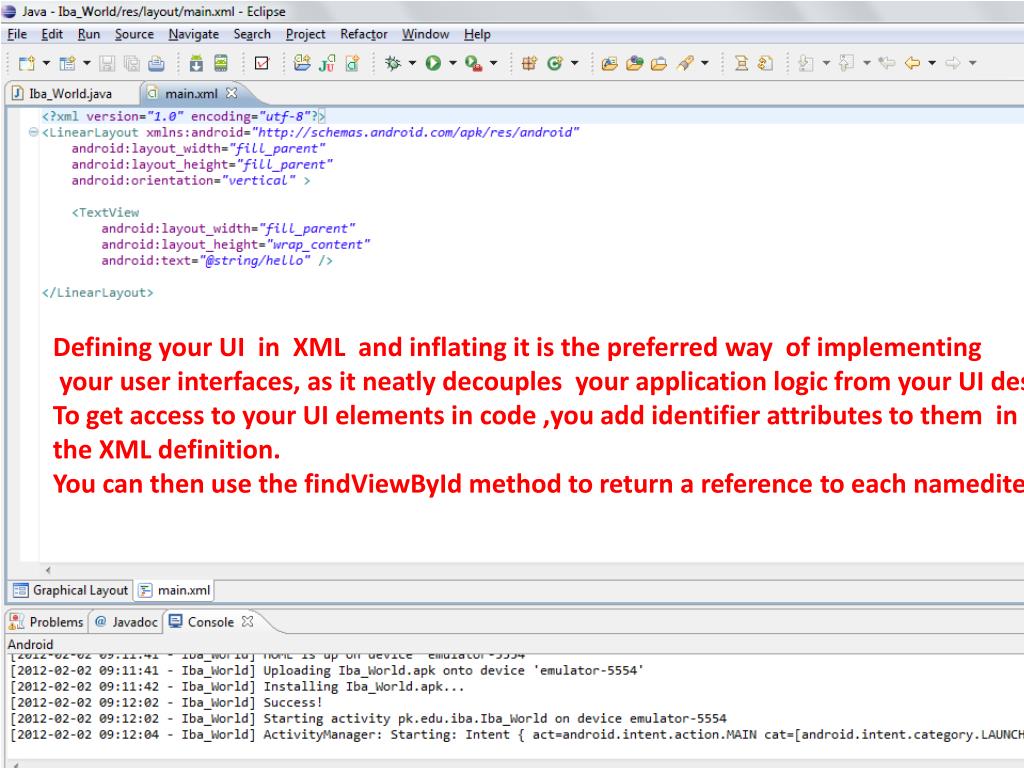Collapse the LinearLayout fold marker in editor
1024x768 pixels.
click(33, 133)
